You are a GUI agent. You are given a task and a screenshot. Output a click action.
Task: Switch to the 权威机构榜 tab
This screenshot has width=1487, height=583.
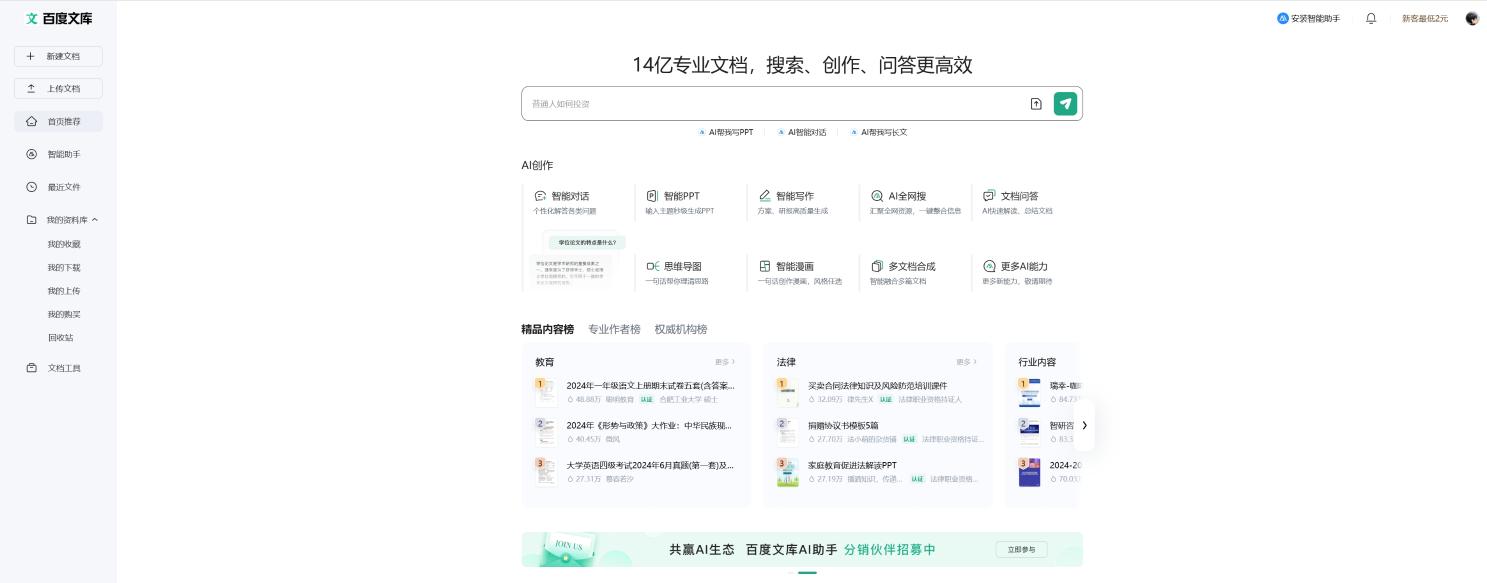[681, 329]
